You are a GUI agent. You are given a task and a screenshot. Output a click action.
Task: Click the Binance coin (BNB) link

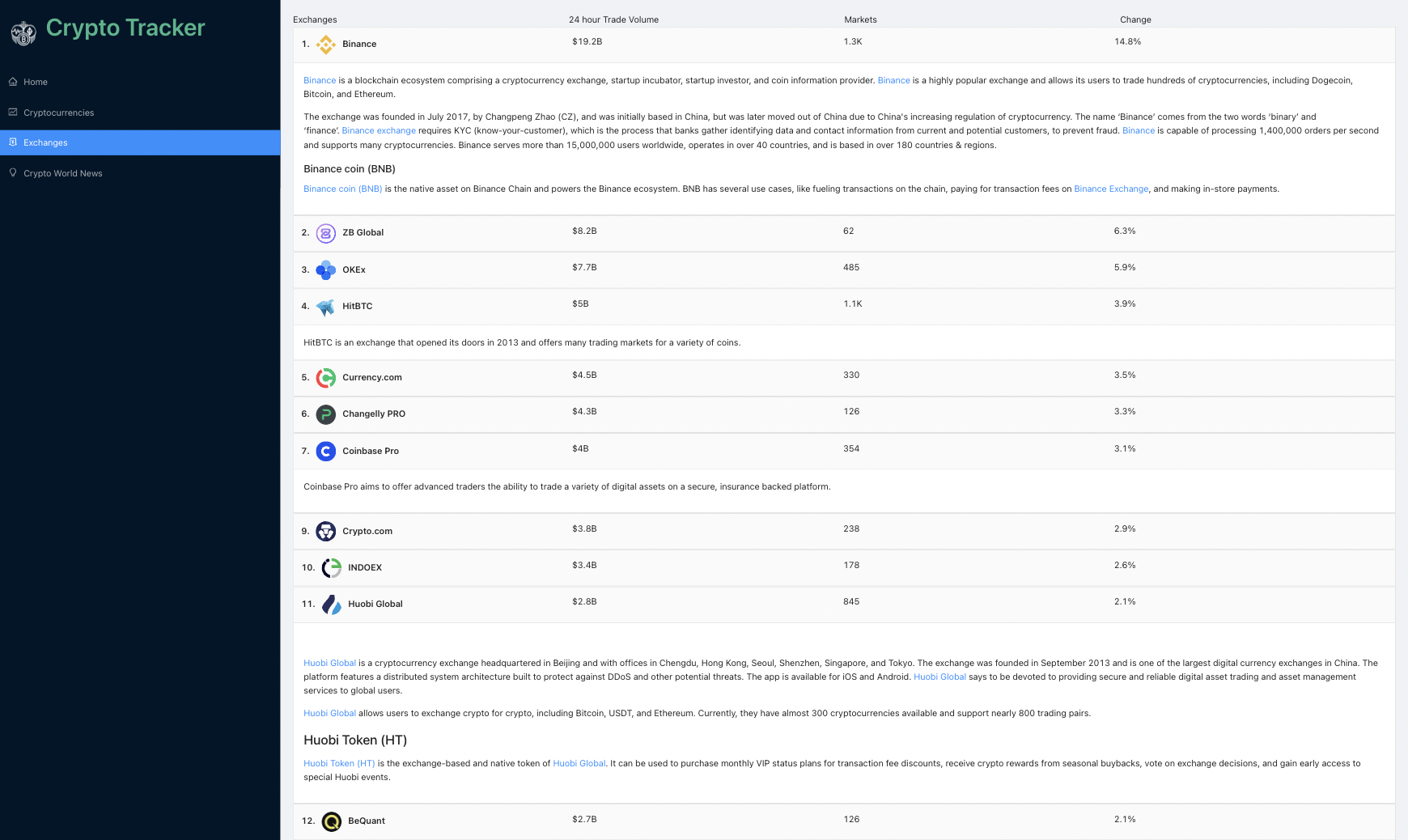342,189
